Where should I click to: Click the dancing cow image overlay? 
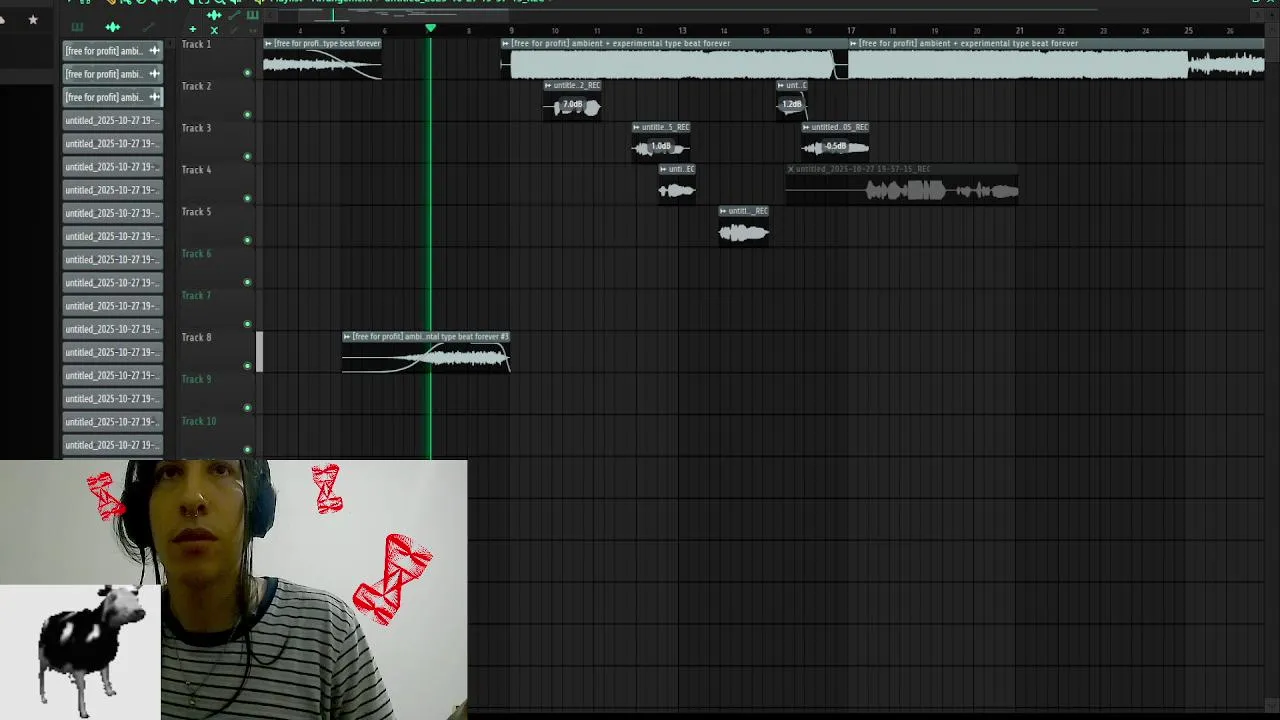coord(80,650)
